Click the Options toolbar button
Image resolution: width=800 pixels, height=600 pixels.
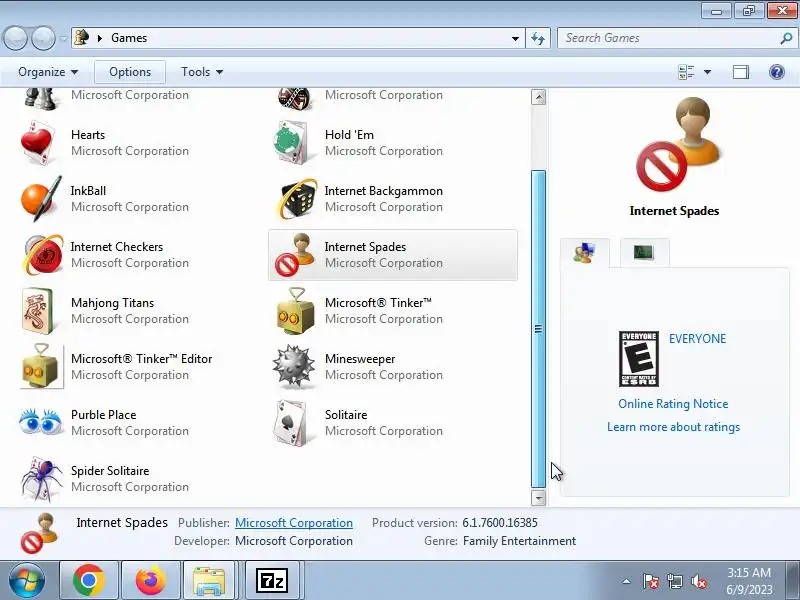(x=130, y=72)
